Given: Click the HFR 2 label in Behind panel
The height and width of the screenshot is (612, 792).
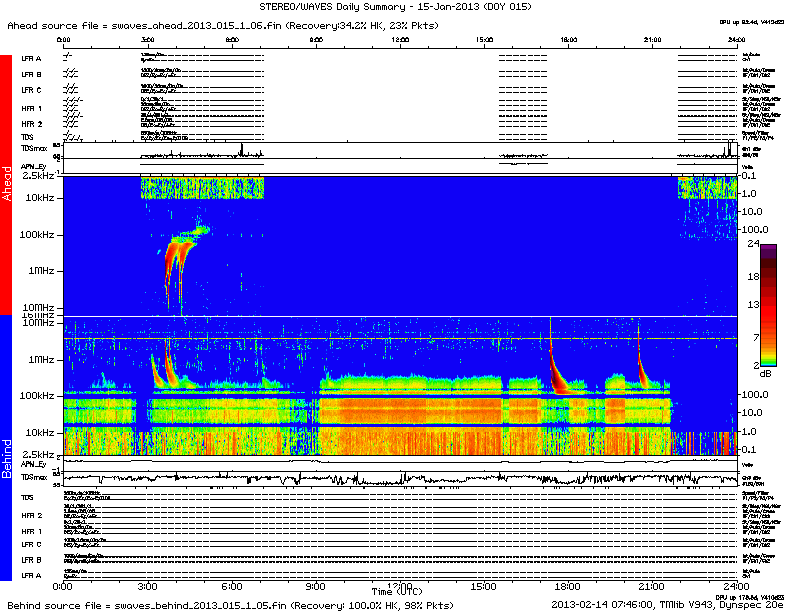Looking at the screenshot, I should (x=33, y=514).
